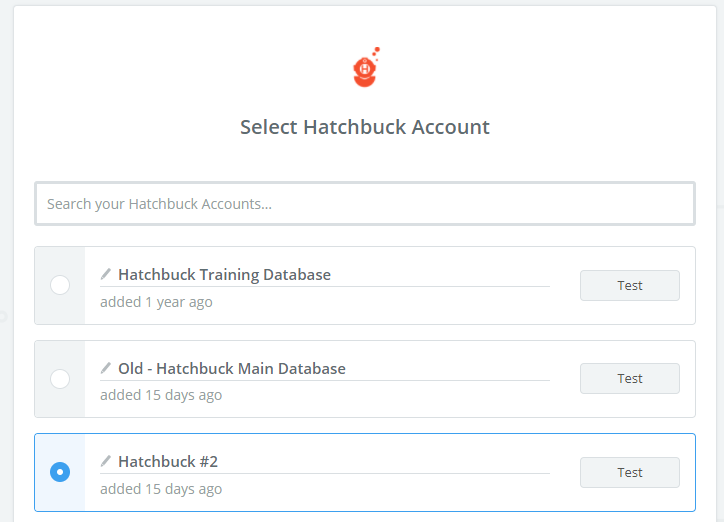Select the highlighted Hatchbuck #2 account card

coord(365,472)
